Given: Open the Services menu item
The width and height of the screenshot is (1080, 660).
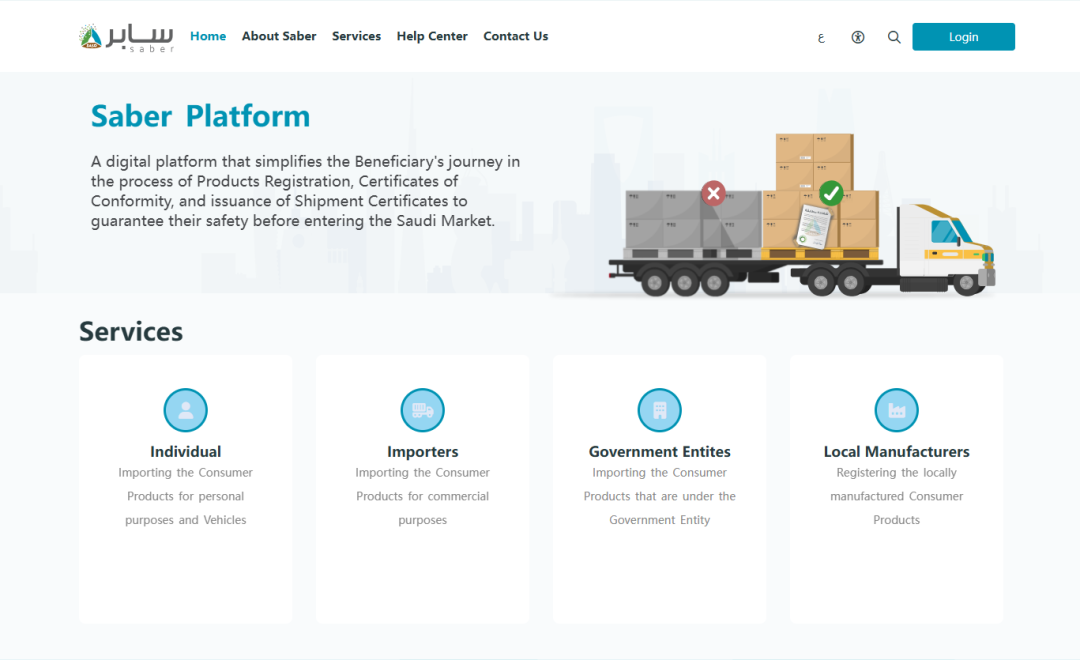Looking at the screenshot, I should pyautogui.click(x=356, y=37).
